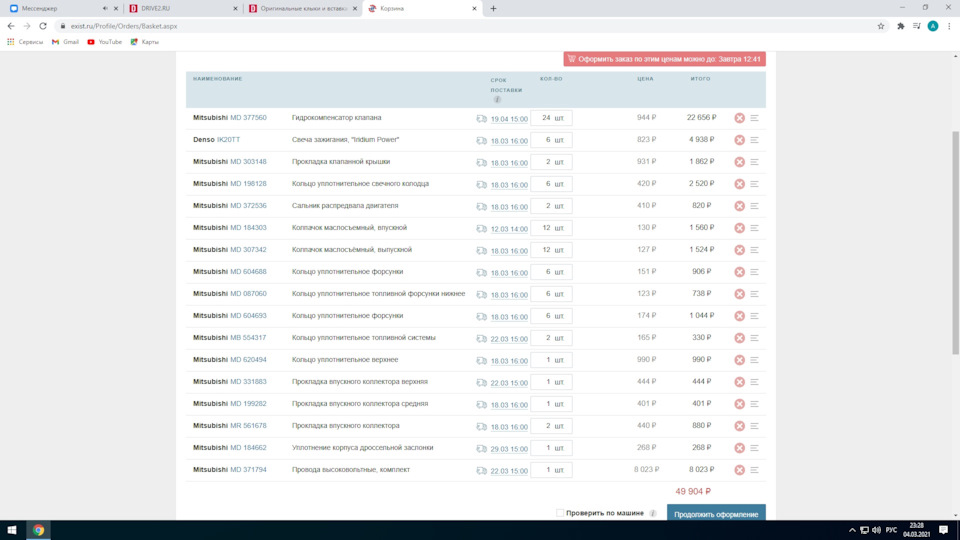960x540 pixels.
Task: Open the Windows Start menu
Action: [12, 530]
